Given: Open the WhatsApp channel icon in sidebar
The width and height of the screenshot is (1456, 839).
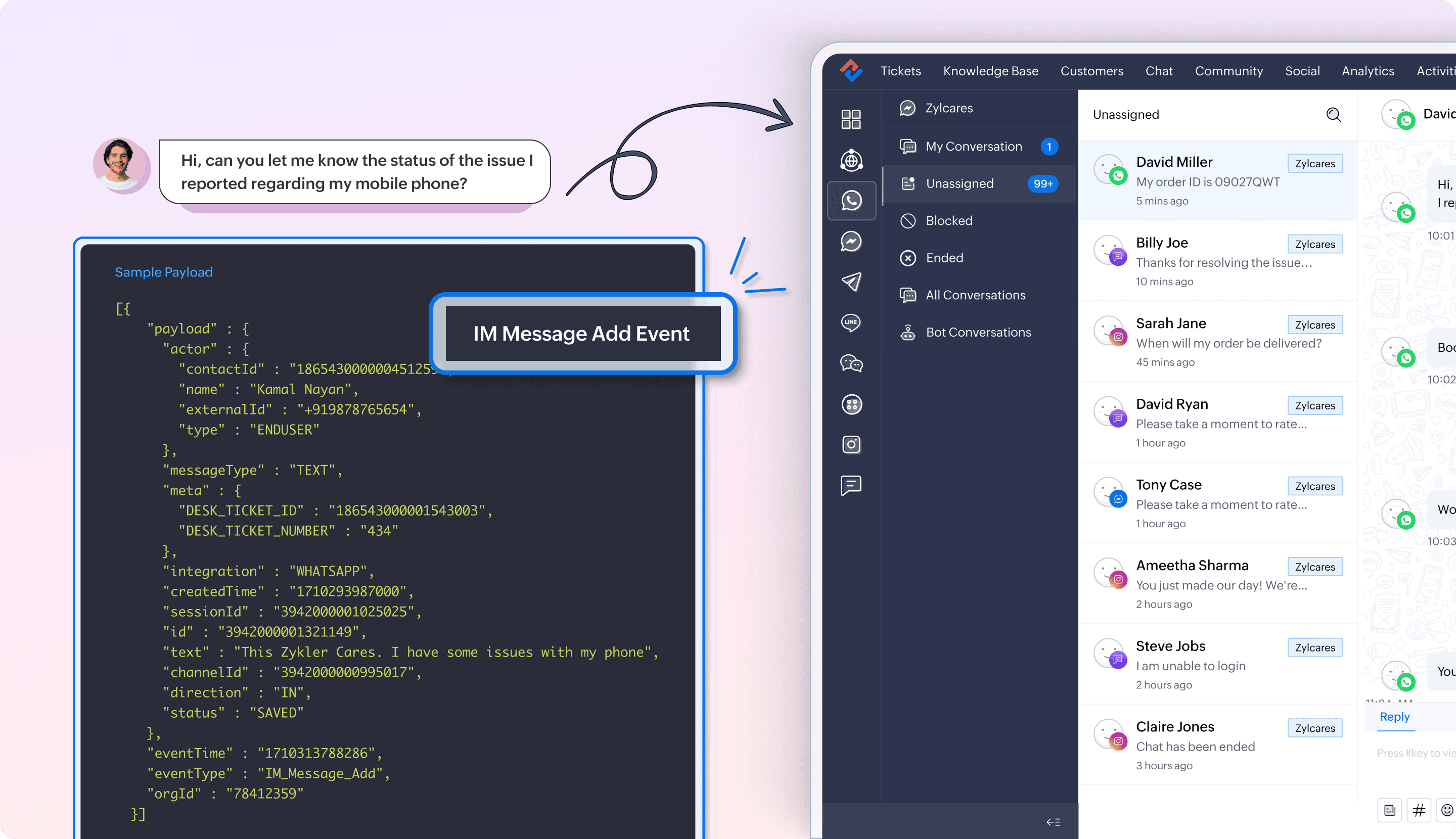Looking at the screenshot, I should (851, 201).
